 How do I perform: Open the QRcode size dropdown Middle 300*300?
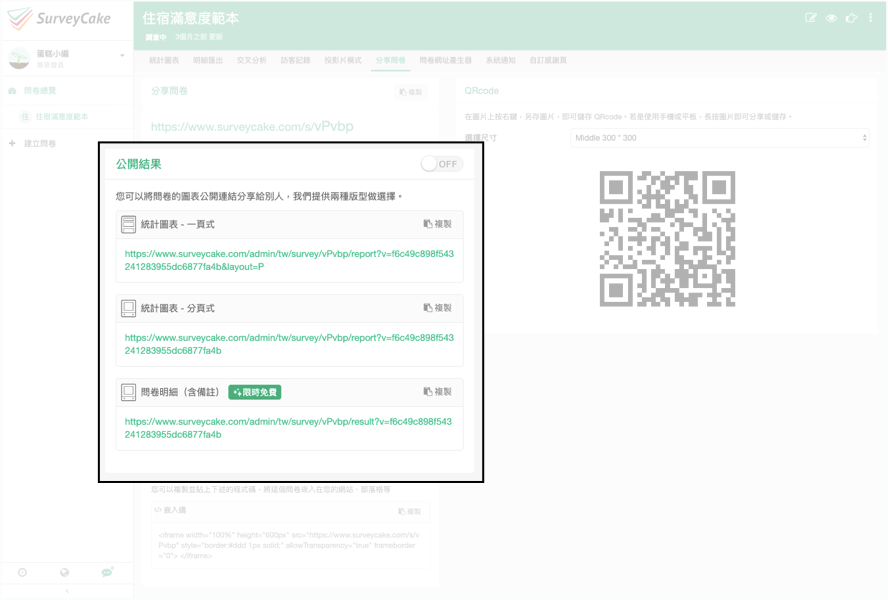pyautogui.click(x=719, y=138)
